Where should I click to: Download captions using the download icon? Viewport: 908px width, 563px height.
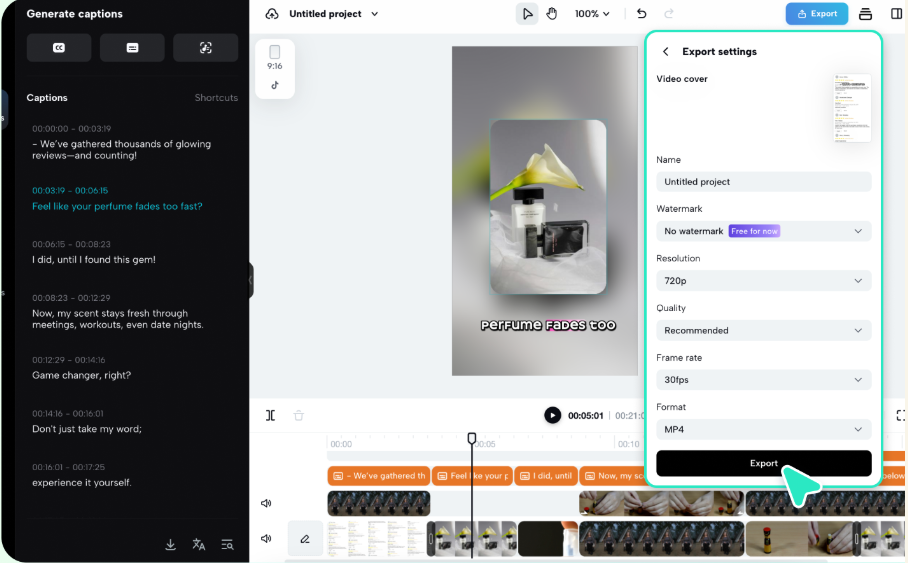170,544
